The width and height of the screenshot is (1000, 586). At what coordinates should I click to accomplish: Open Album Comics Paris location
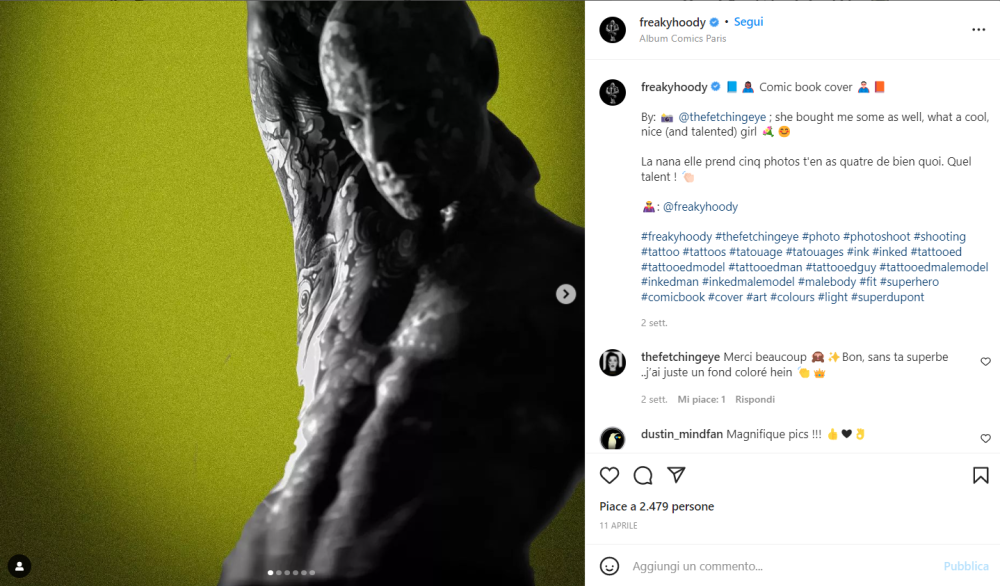[x=682, y=38]
